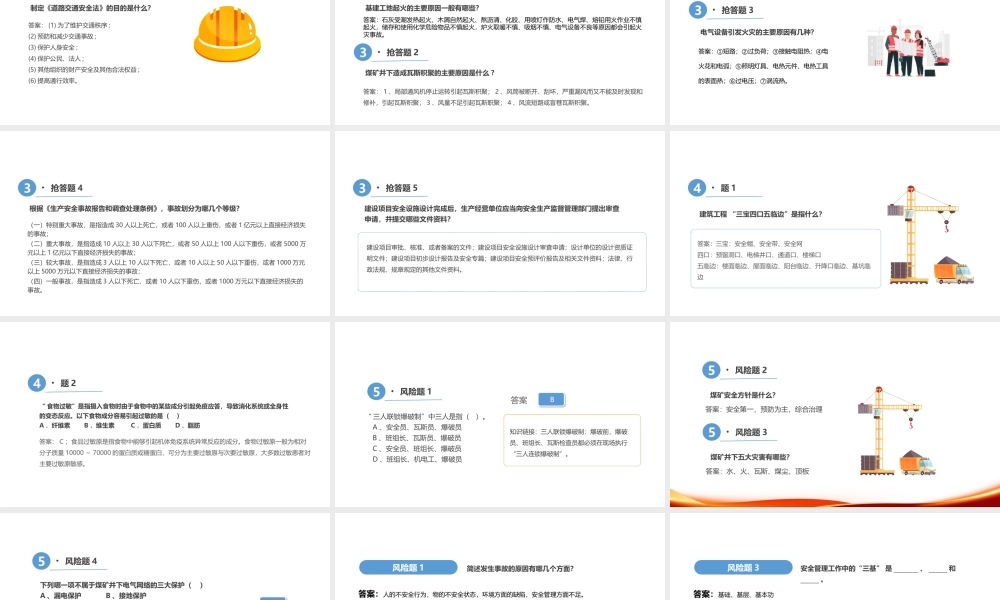Click the heading text 抢答题 5
The height and width of the screenshot is (600, 1000).
[401, 187]
